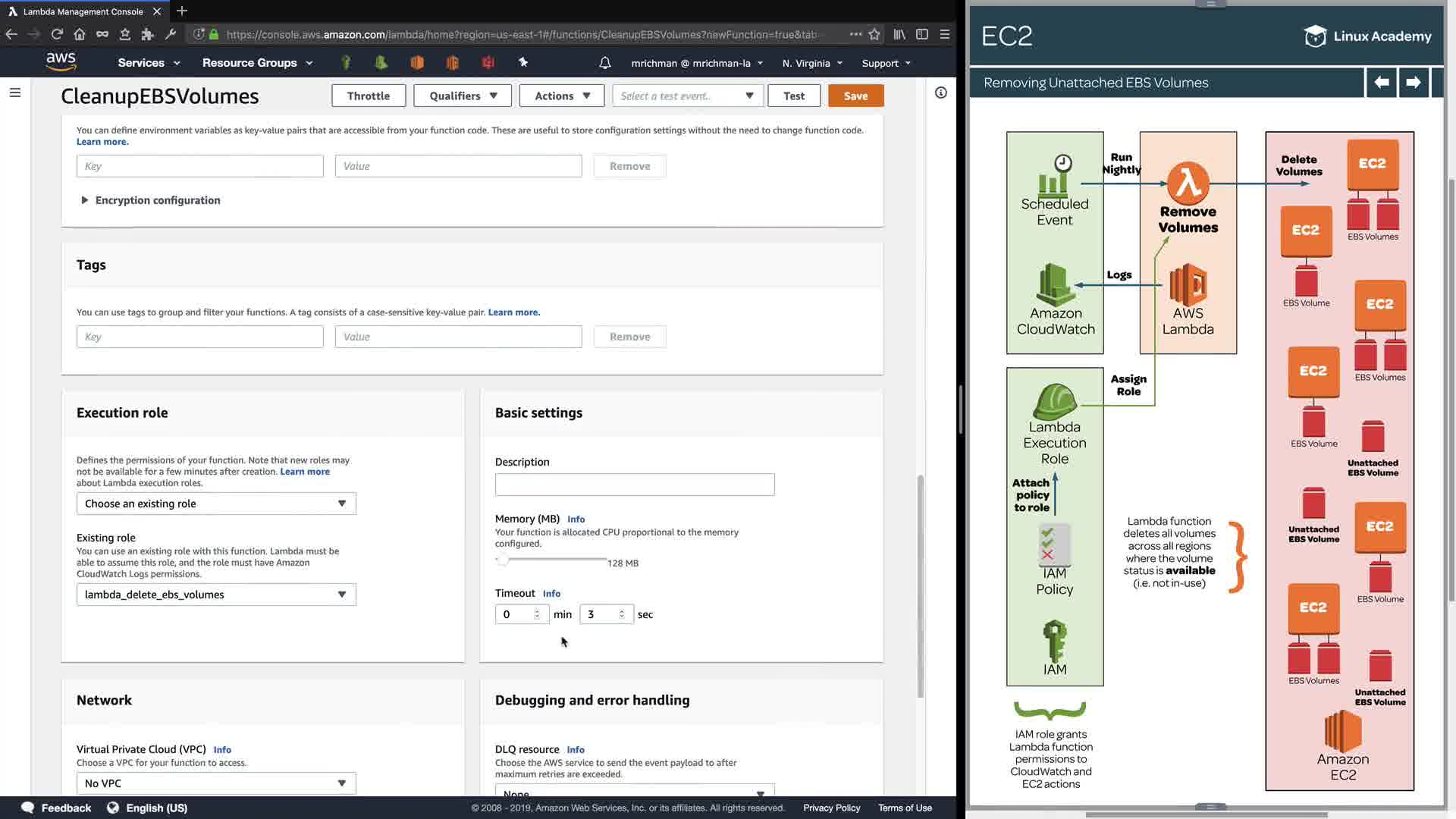Image resolution: width=1456 pixels, height=819 pixels.
Task: Click the Throttle button
Action: [x=369, y=96]
